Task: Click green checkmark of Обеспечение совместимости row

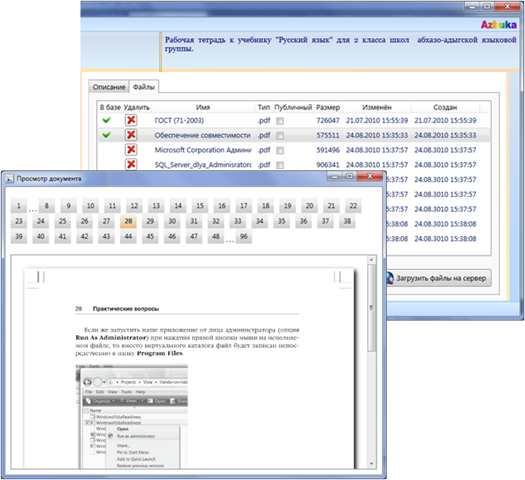Action: coord(106,135)
